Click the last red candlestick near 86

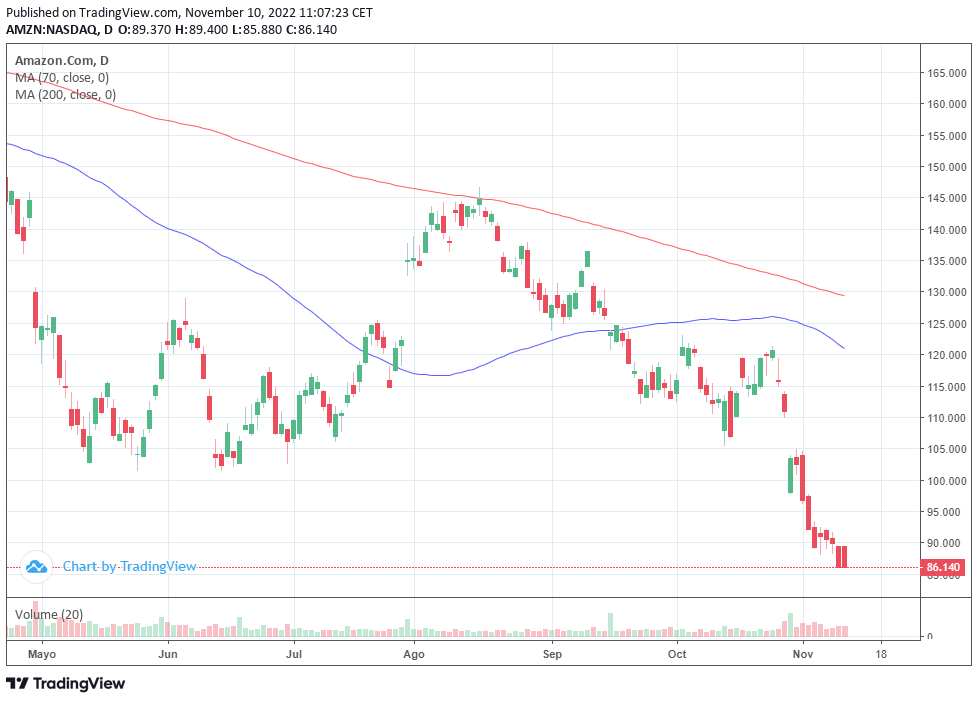[845, 557]
